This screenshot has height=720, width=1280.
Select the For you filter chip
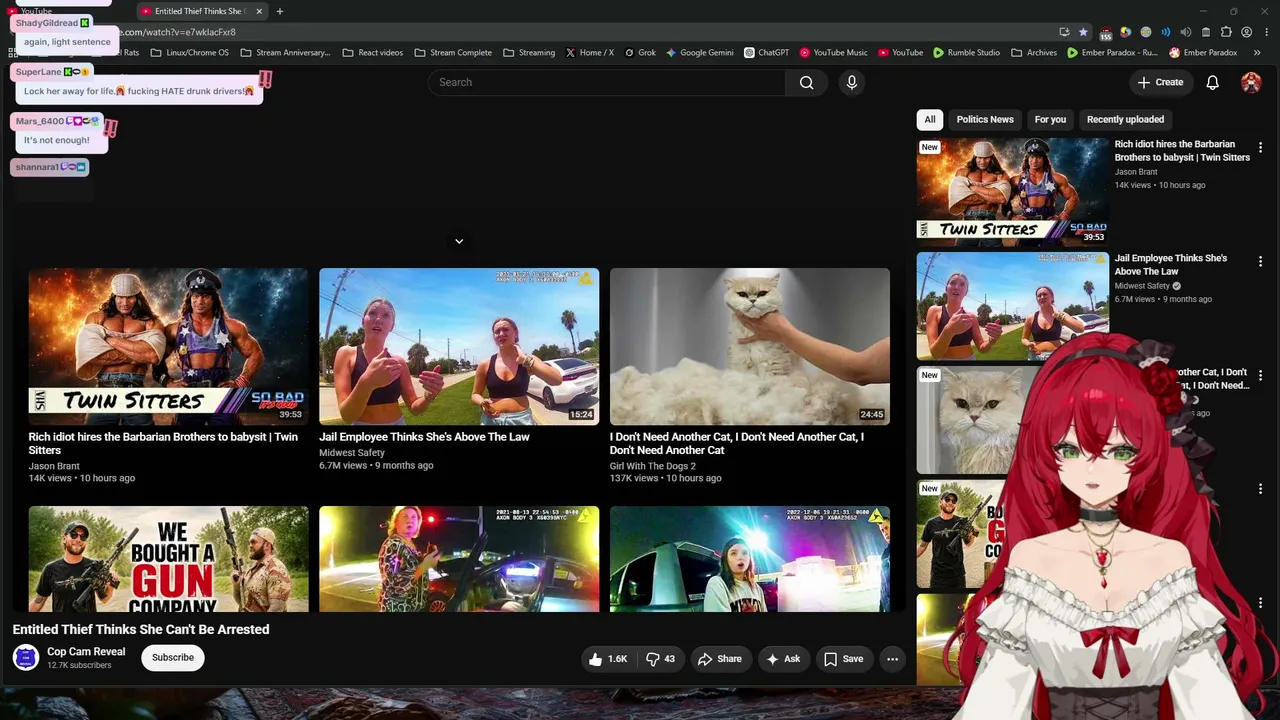point(1050,119)
